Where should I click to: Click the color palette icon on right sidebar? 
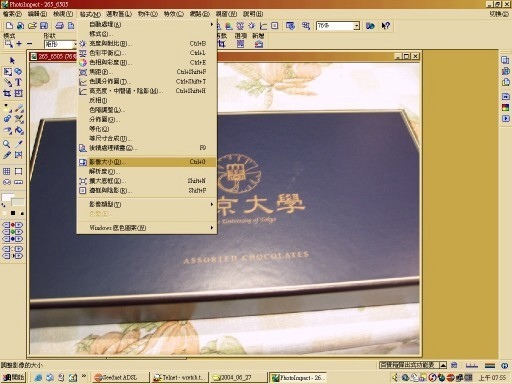click(x=505, y=107)
